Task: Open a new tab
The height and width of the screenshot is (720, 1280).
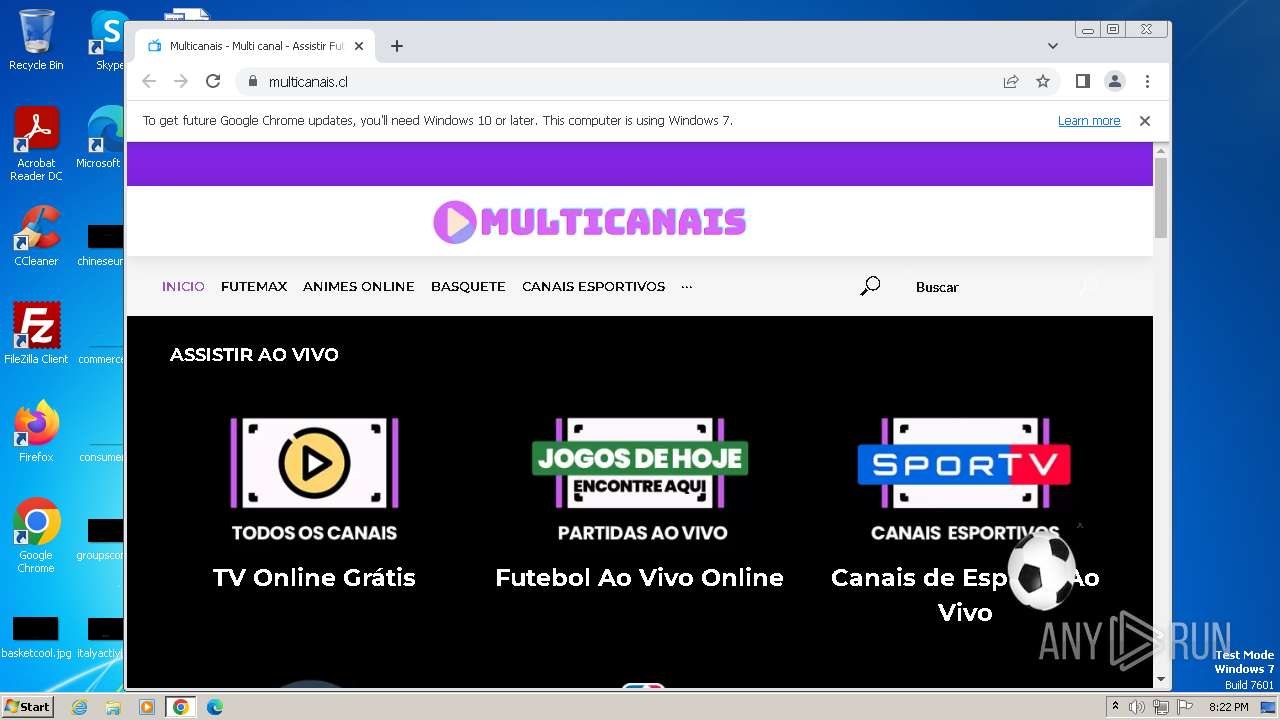Action: click(x=397, y=46)
